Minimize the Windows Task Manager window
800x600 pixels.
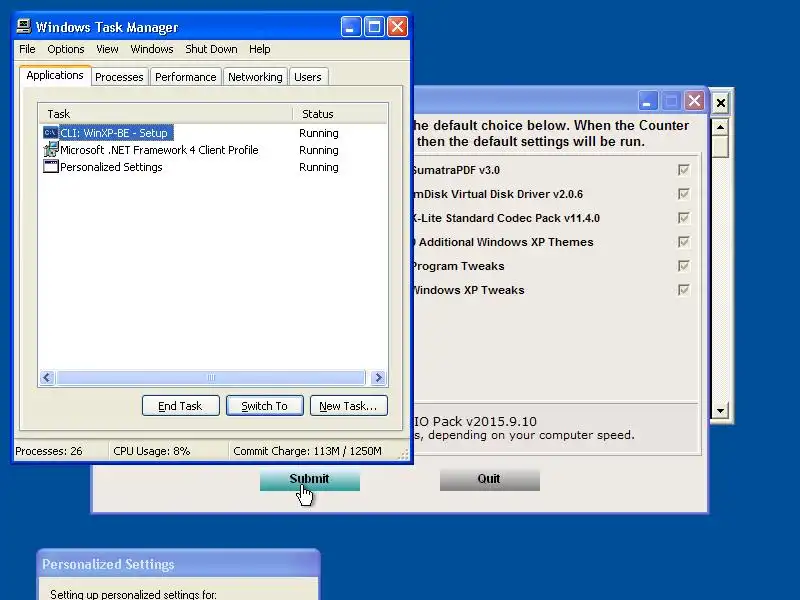pyautogui.click(x=351, y=27)
